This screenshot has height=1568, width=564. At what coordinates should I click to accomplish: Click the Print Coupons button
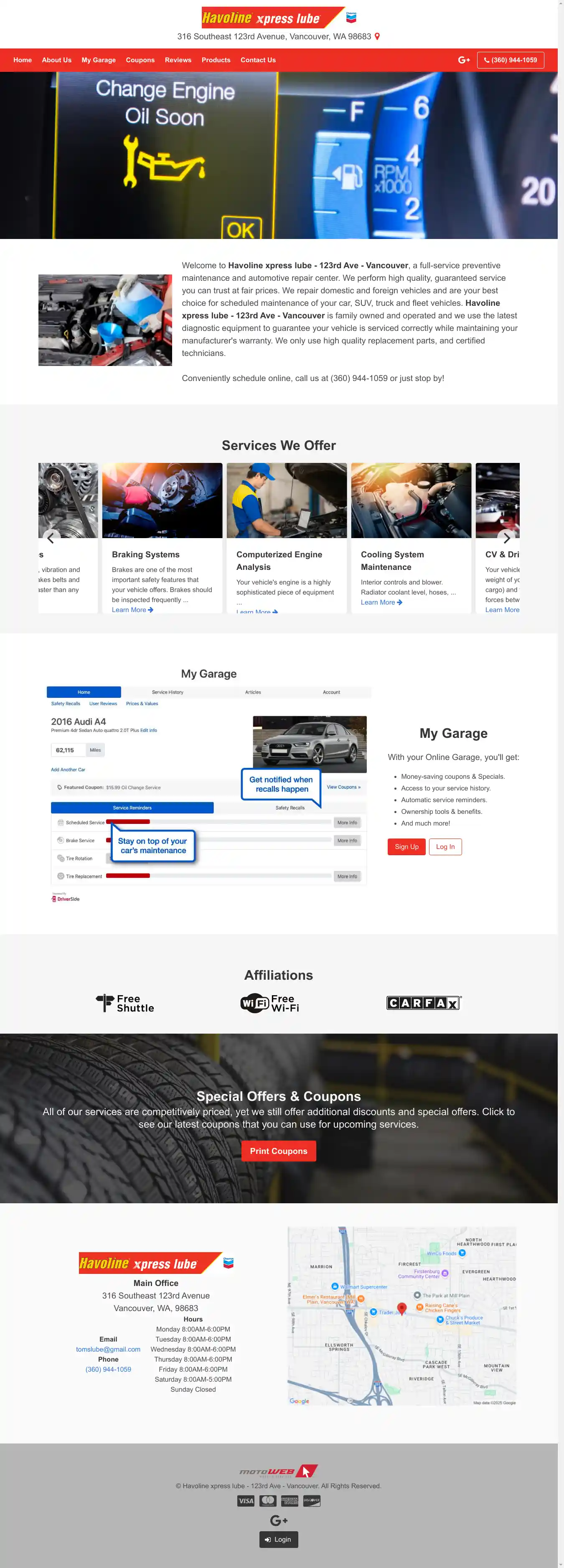coord(279,1151)
